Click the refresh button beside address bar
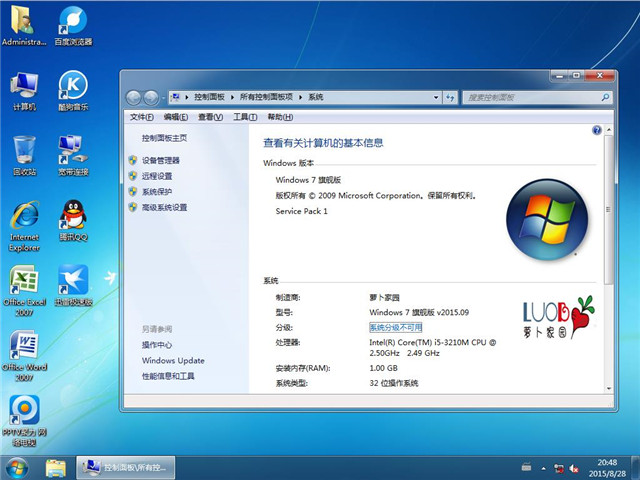 click(450, 97)
